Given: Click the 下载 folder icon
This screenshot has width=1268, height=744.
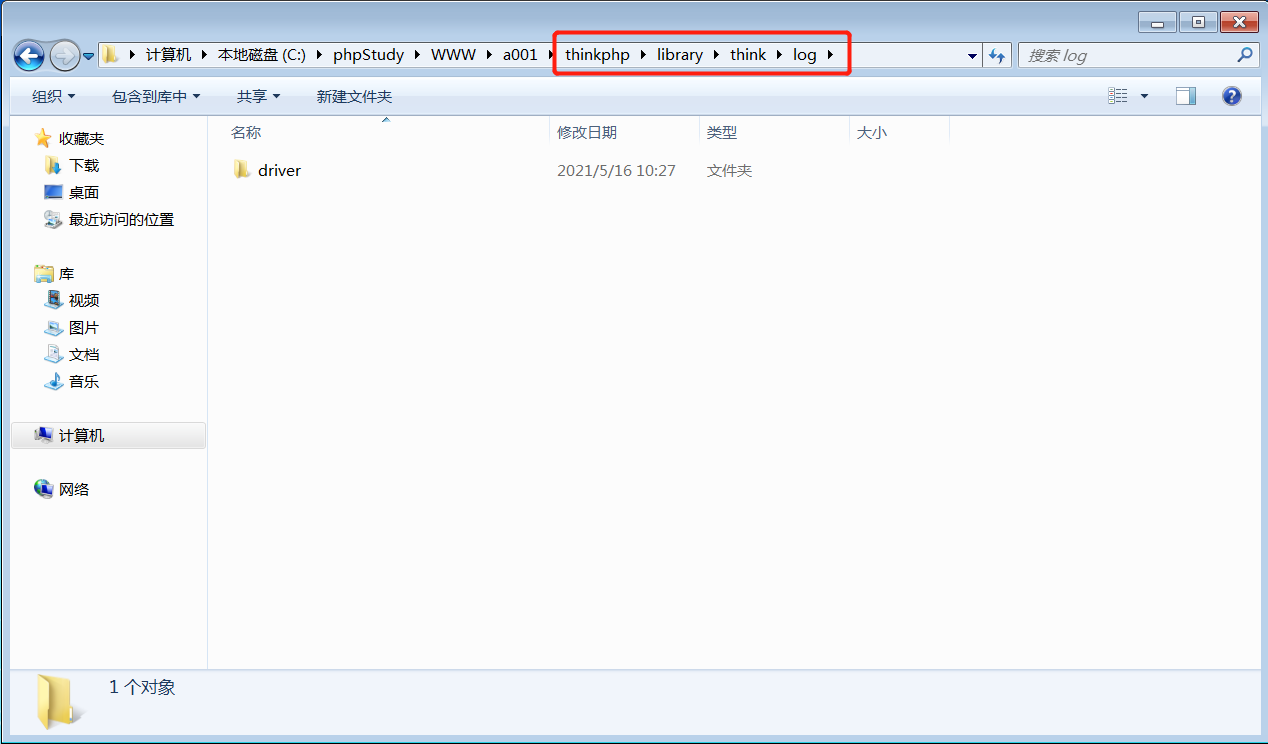Looking at the screenshot, I should [x=53, y=165].
